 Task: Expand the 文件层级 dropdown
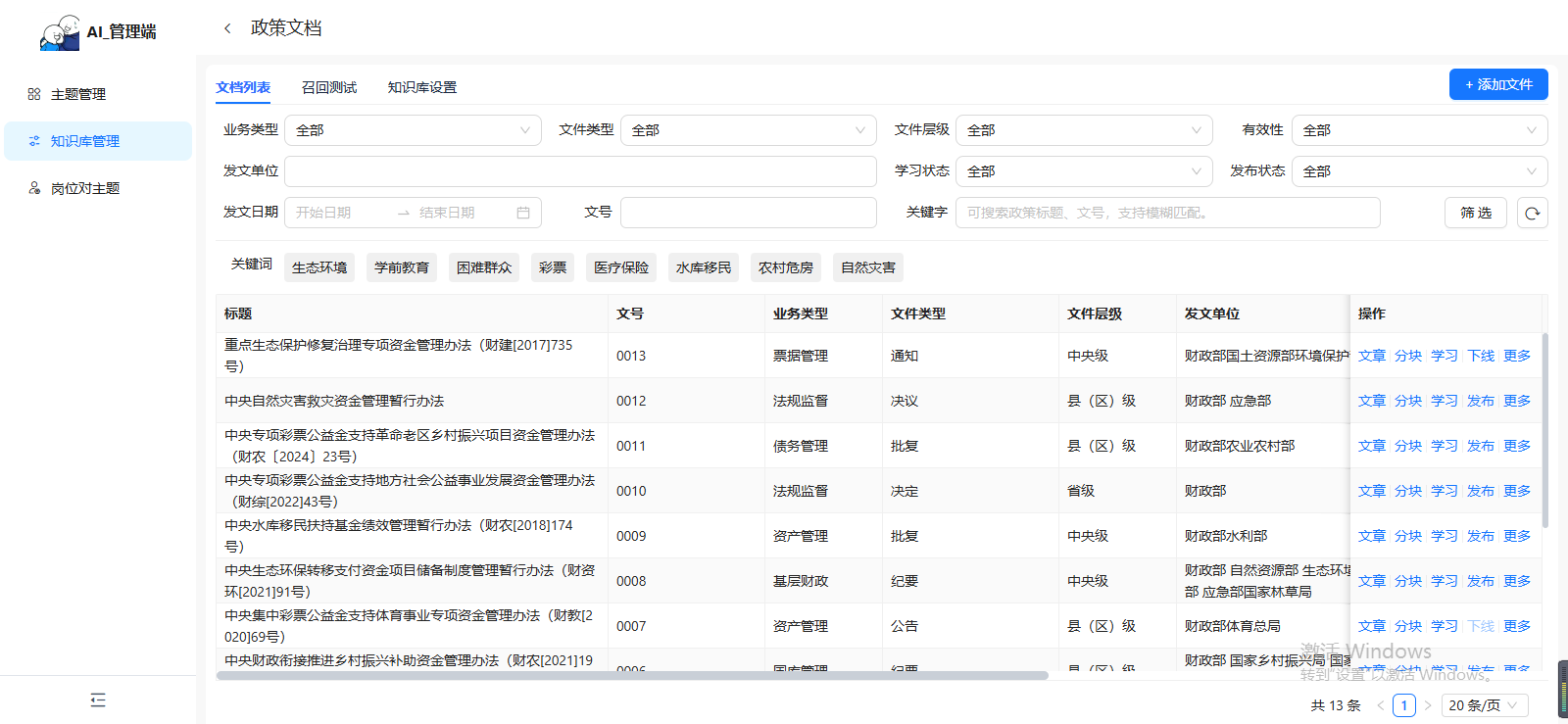1084,130
